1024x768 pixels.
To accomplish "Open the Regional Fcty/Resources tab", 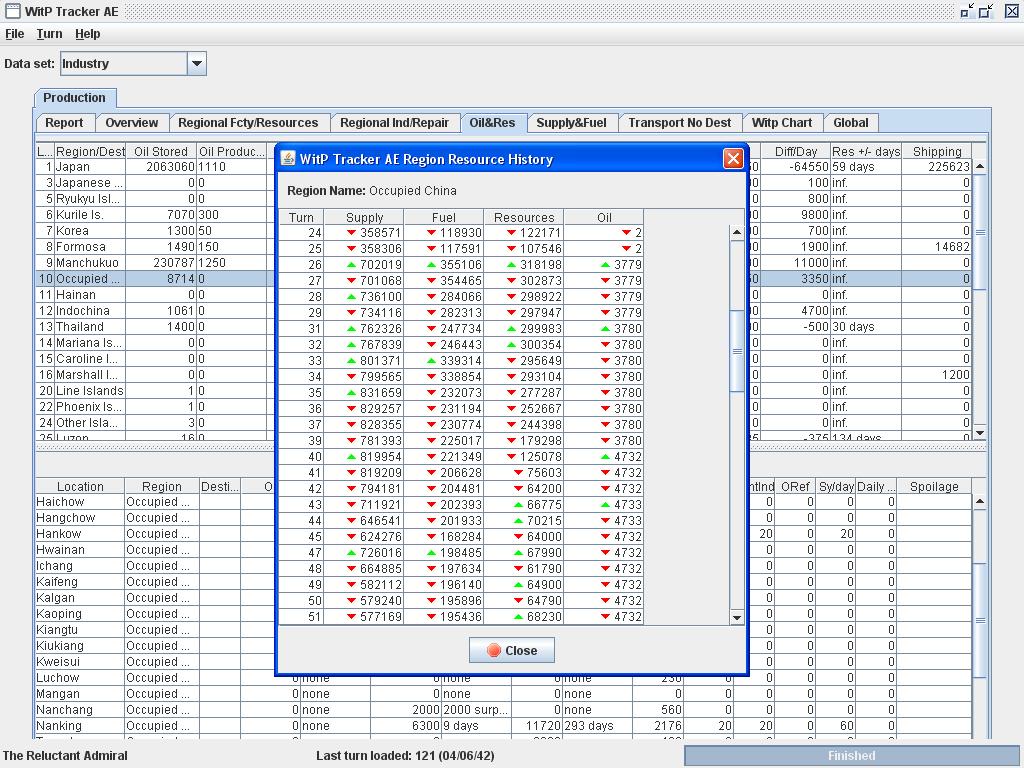I will pyautogui.click(x=248, y=123).
